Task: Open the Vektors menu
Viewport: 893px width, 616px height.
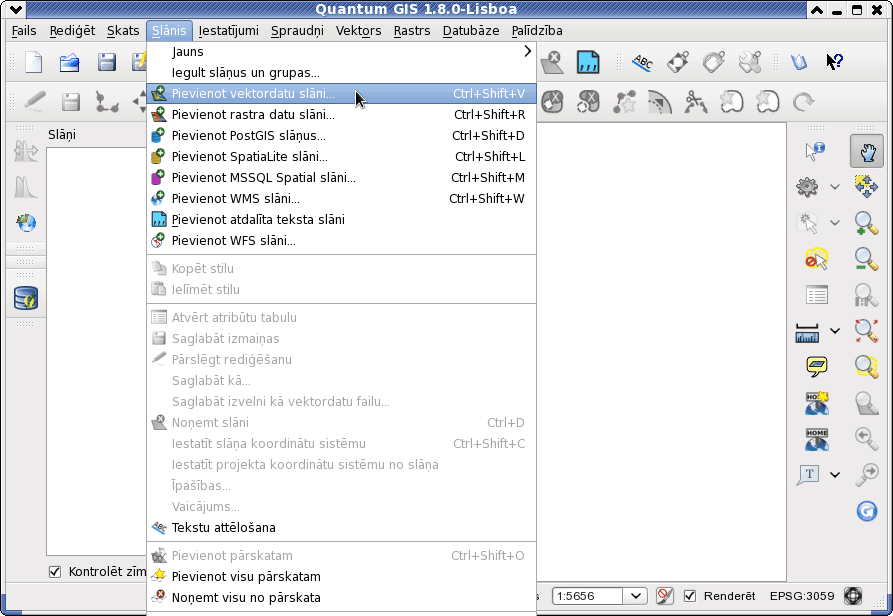Action: point(358,31)
